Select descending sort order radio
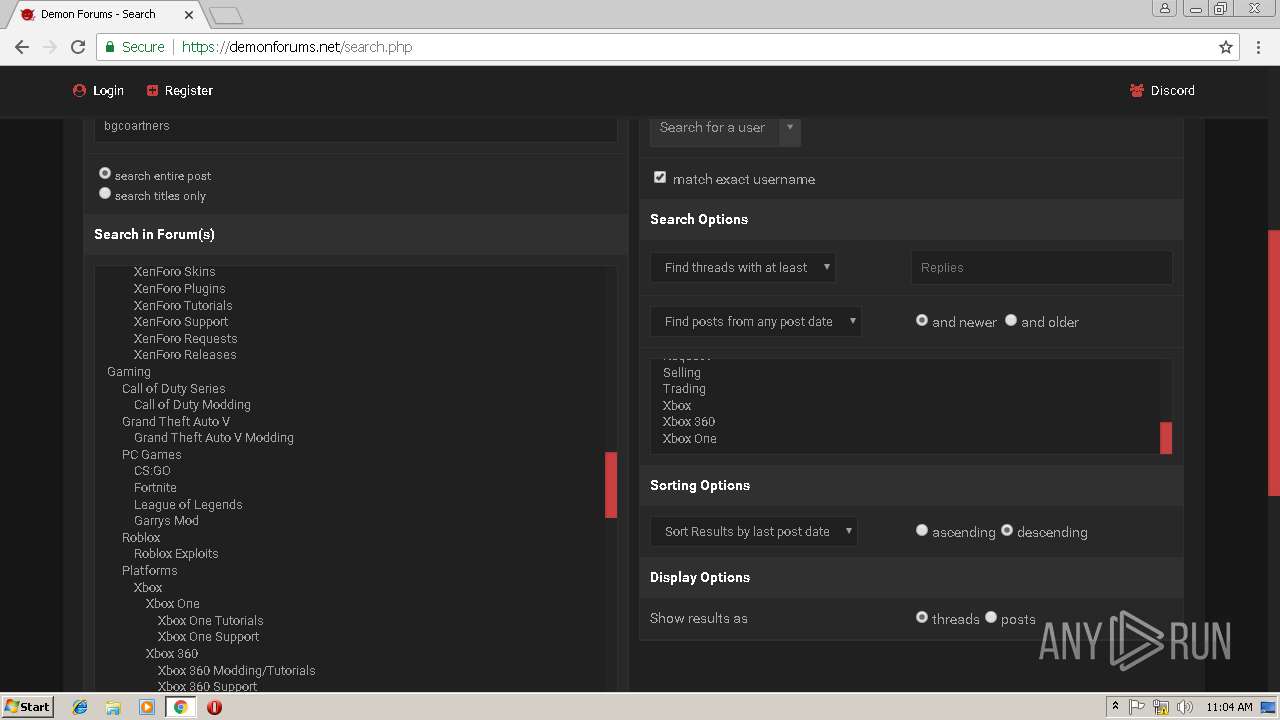Viewport: 1280px width, 720px height. [1007, 531]
